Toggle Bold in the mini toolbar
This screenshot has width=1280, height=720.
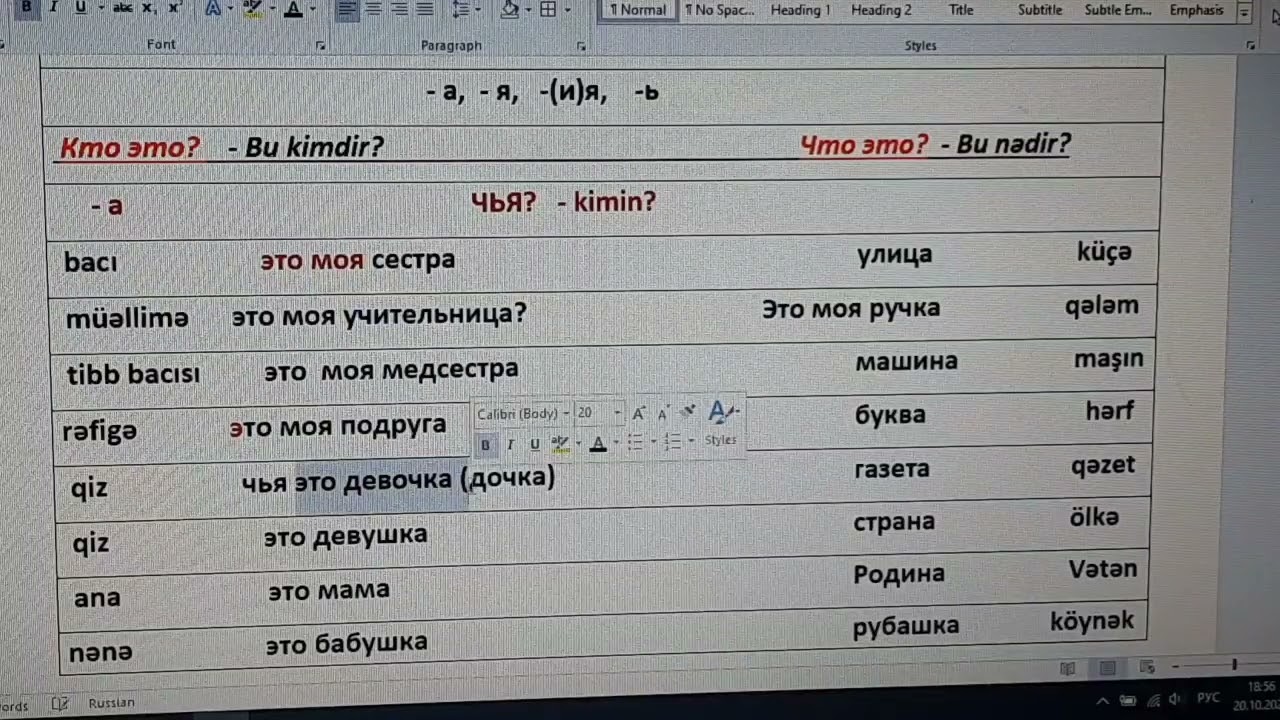486,445
